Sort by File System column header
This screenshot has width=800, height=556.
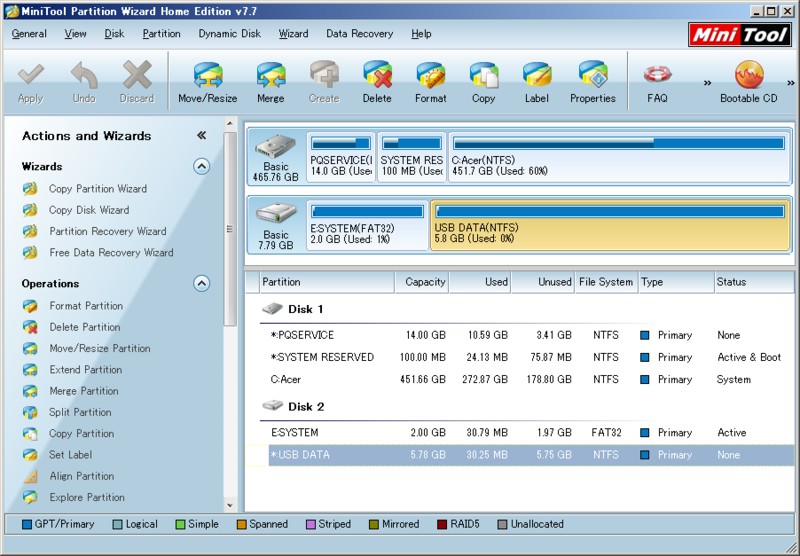click(x=606, y=282)
